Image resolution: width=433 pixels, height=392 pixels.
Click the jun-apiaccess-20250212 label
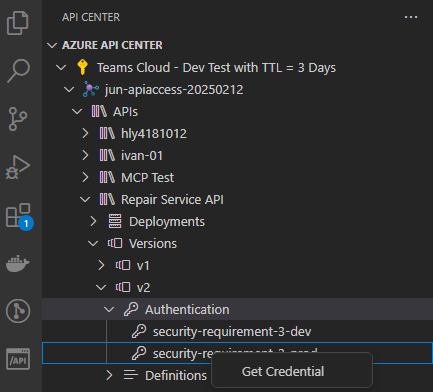pos(174,90)
